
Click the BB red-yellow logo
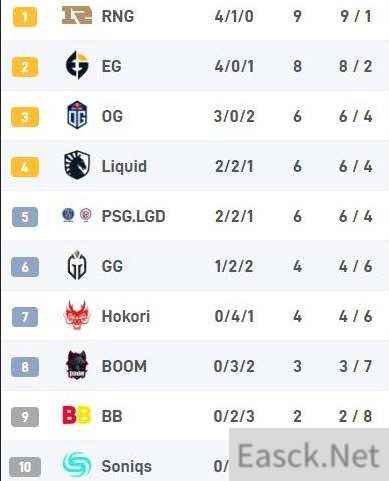[77, 415]
